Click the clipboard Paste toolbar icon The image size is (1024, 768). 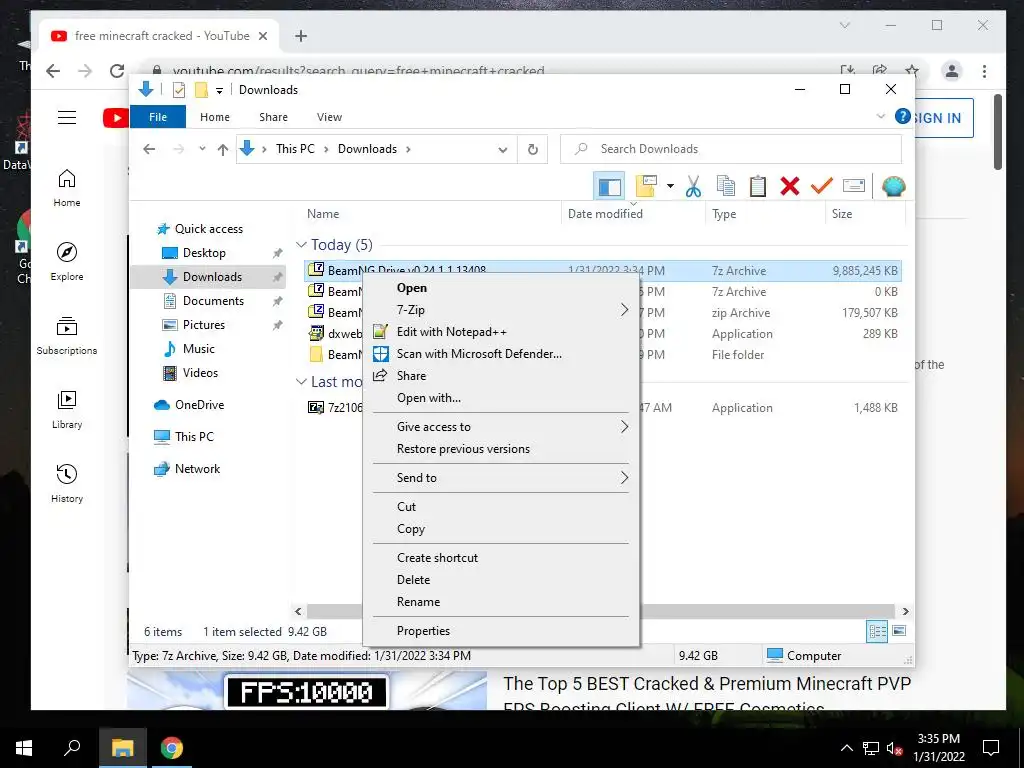point(758,186)
